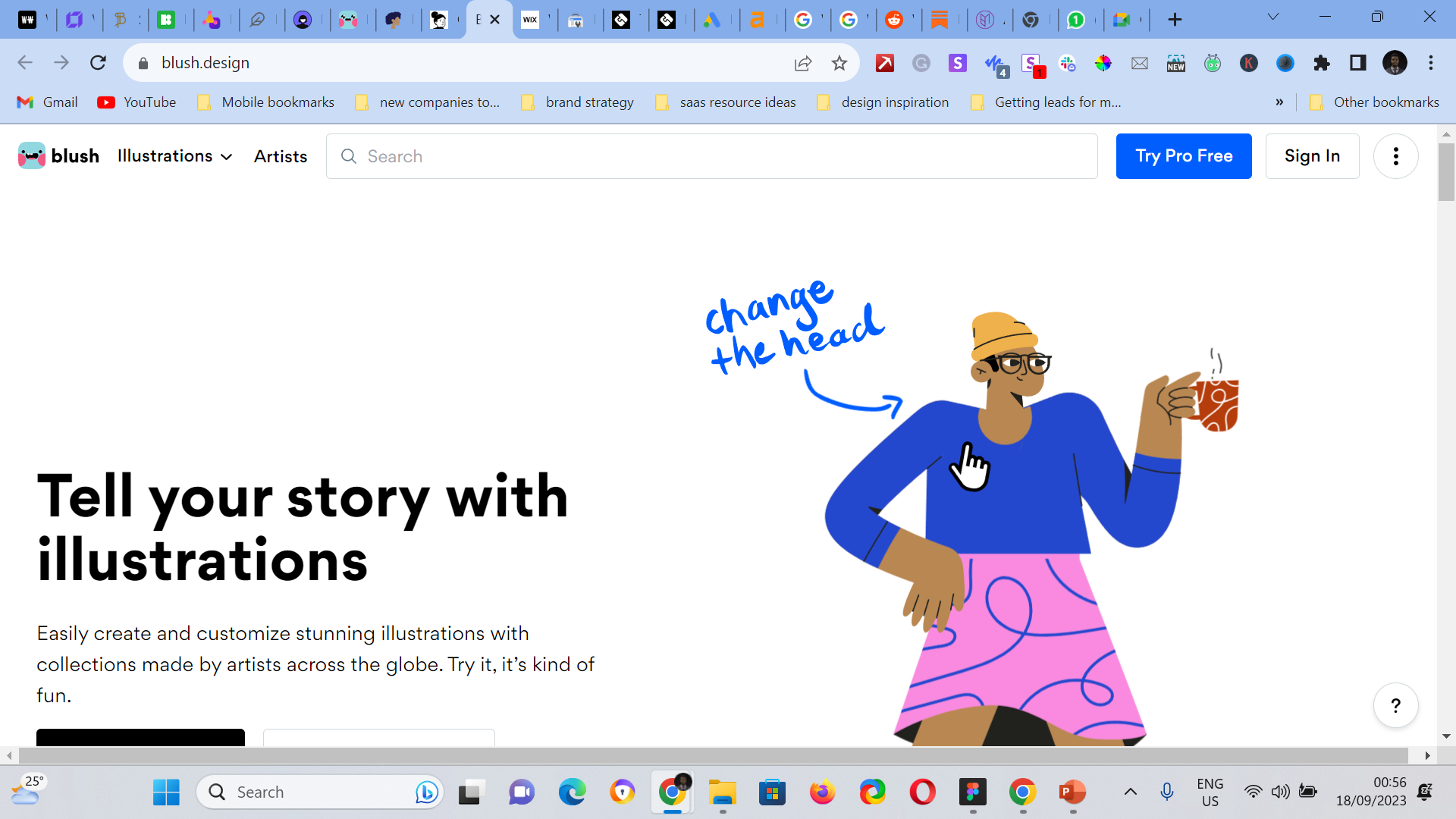Image resolution: width=1456 pixels, height=819 pixels.
Task: Click the horizontal scrollbar at page bottom
Action: coord(713,755)
